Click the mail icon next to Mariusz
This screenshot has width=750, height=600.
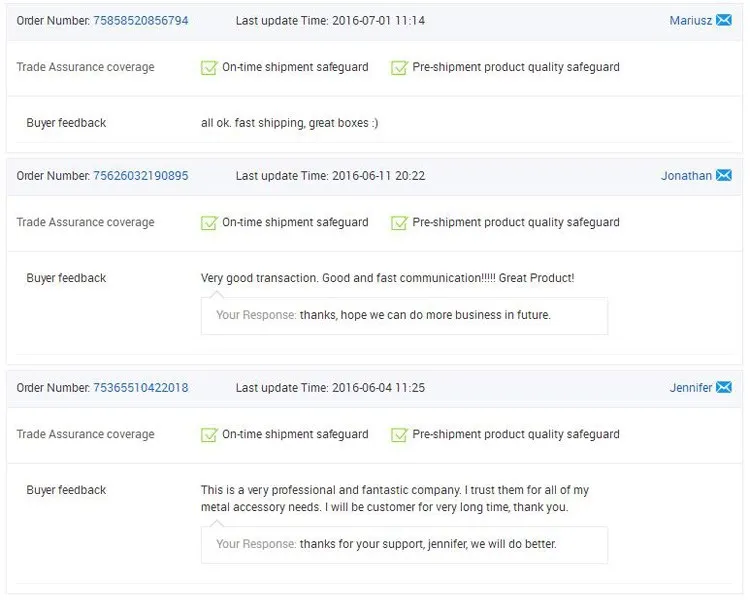tap(724, 20)
